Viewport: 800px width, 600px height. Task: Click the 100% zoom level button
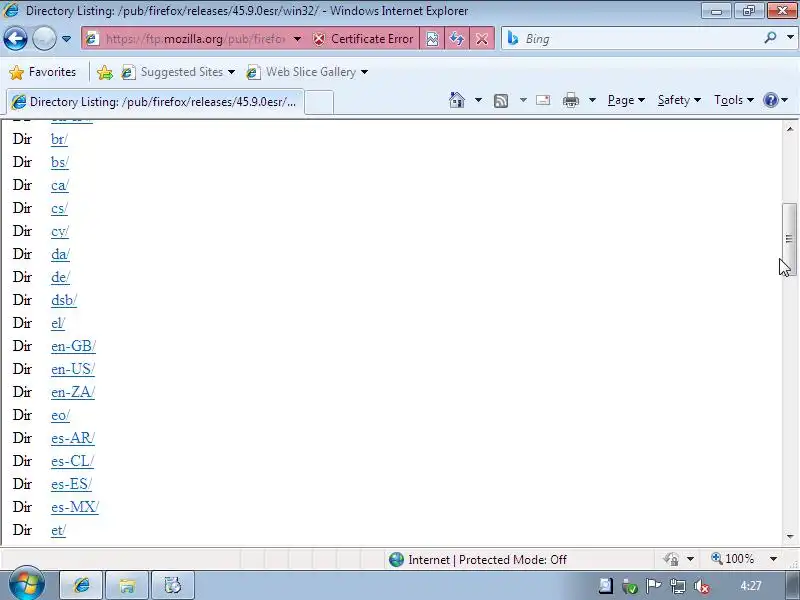tap(733, 559)
